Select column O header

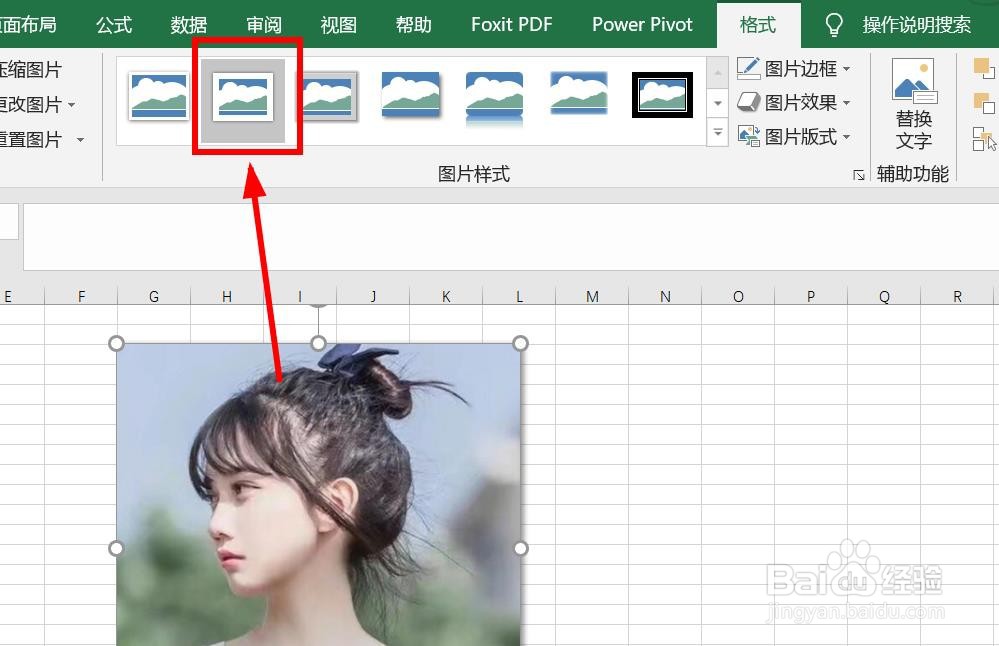(738, 296)
